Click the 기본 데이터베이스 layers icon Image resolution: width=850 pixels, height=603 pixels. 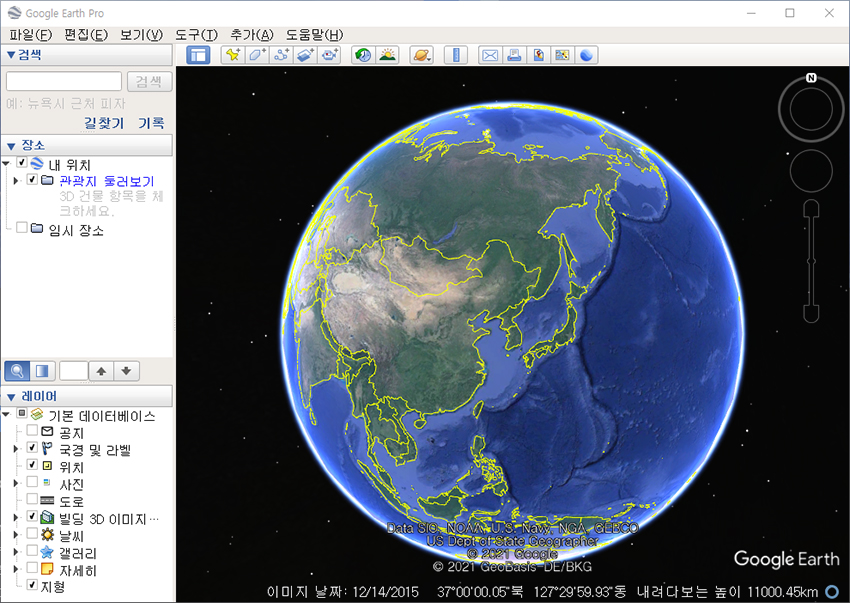pyautogui.click(x=37, y=415)
